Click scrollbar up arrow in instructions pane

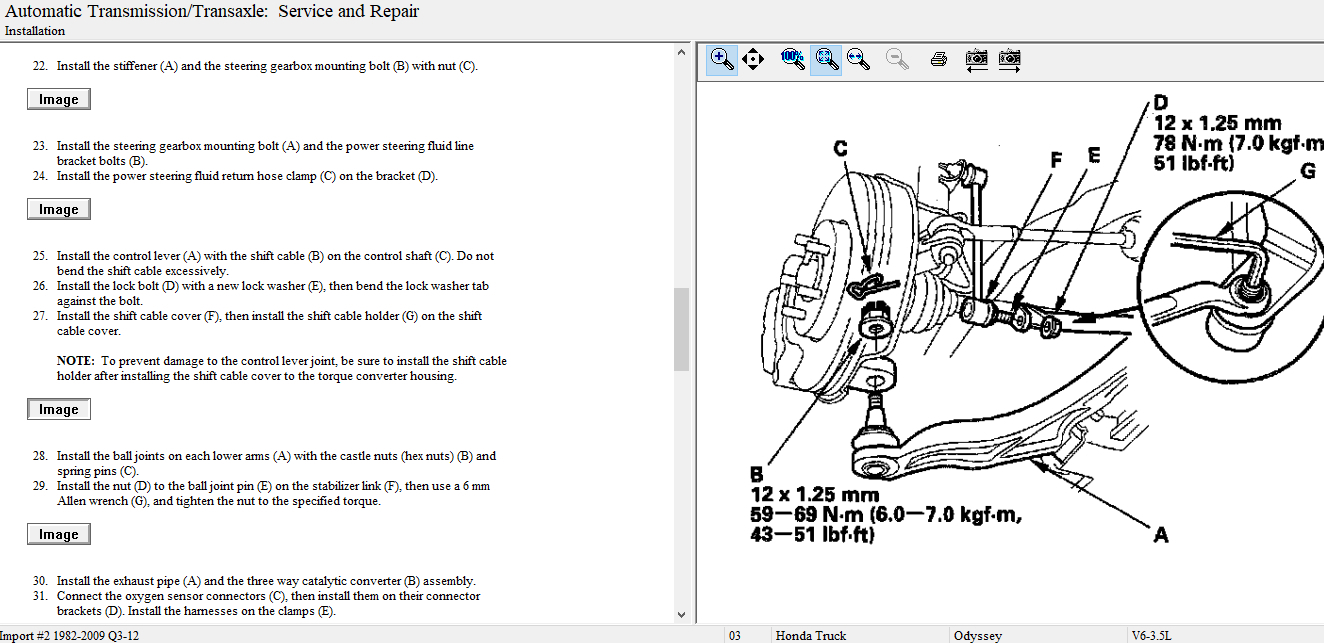point(682,52)
